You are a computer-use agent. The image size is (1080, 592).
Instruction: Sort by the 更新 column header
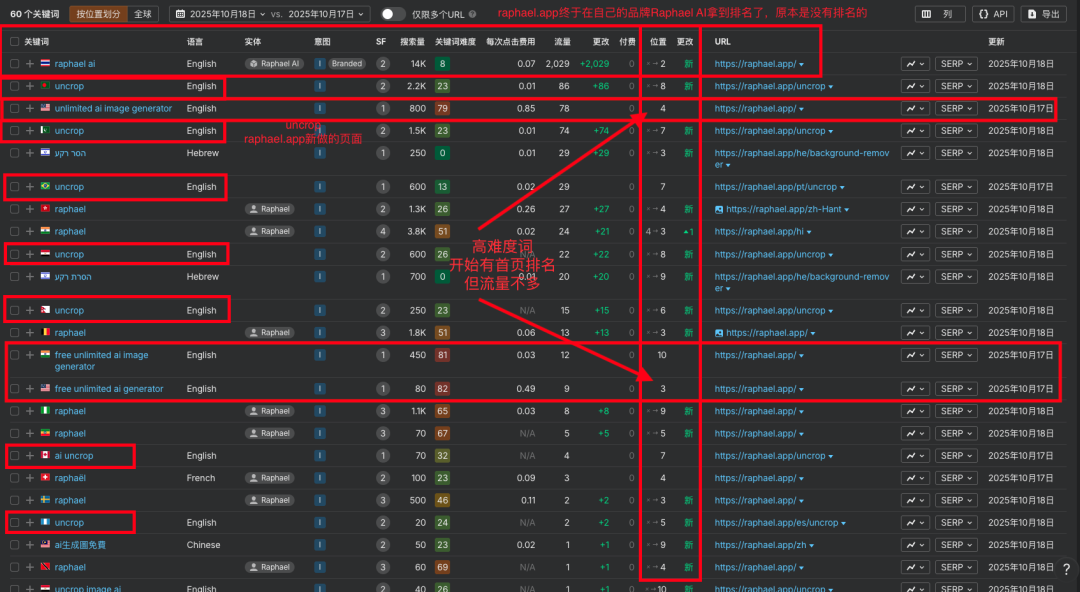997,41
